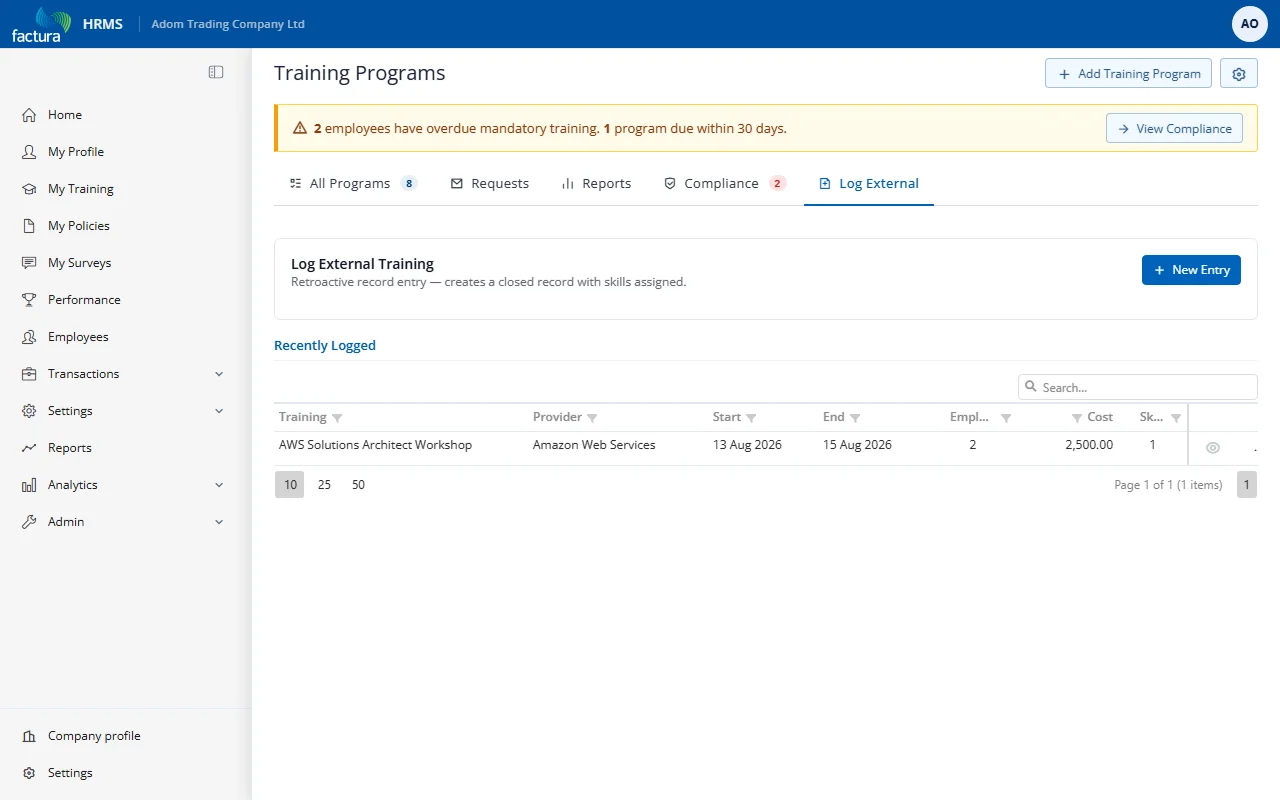Image resolution: width=1280 pixels, height=800 pixels.
Task: Filter the Skills column
Action: 1176,418
